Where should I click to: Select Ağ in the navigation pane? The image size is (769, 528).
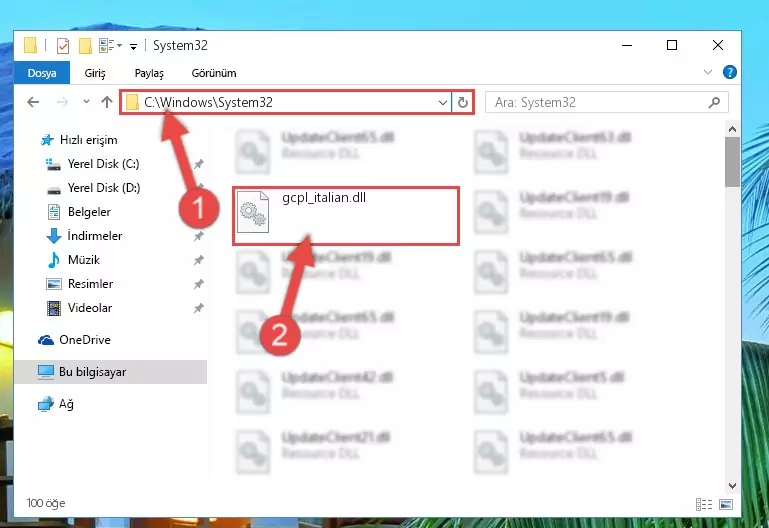coord(66,404)
